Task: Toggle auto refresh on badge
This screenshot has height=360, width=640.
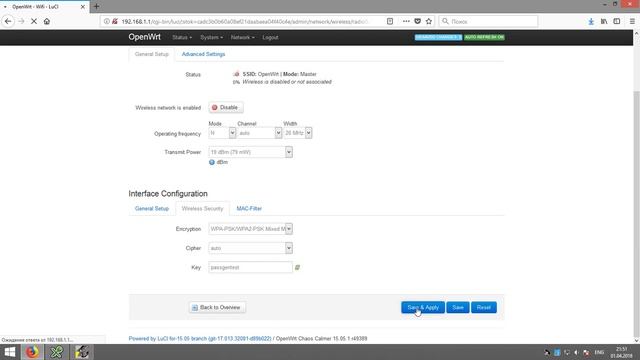Action: click(484, 37)
